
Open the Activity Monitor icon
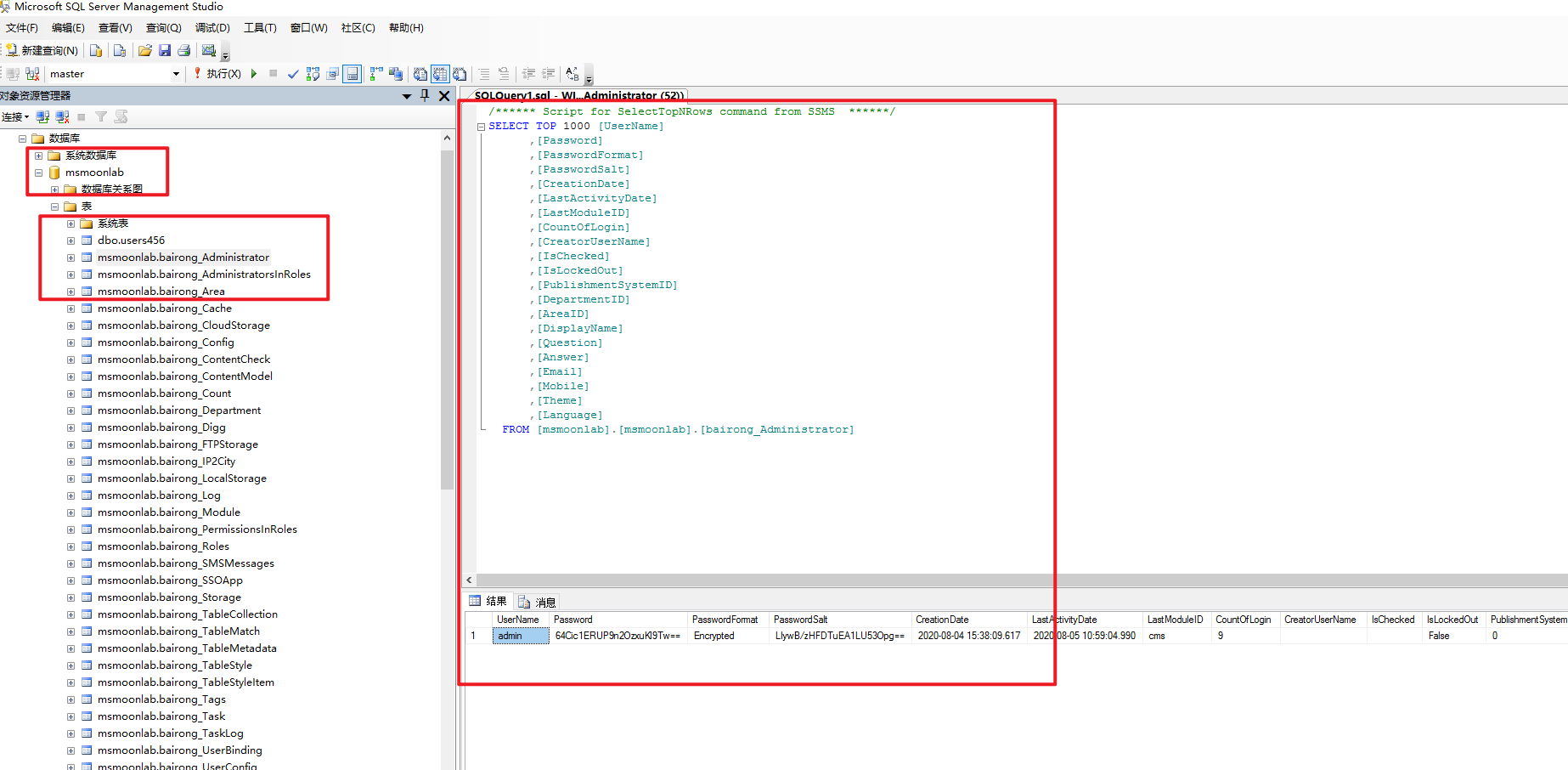(209, 51)
